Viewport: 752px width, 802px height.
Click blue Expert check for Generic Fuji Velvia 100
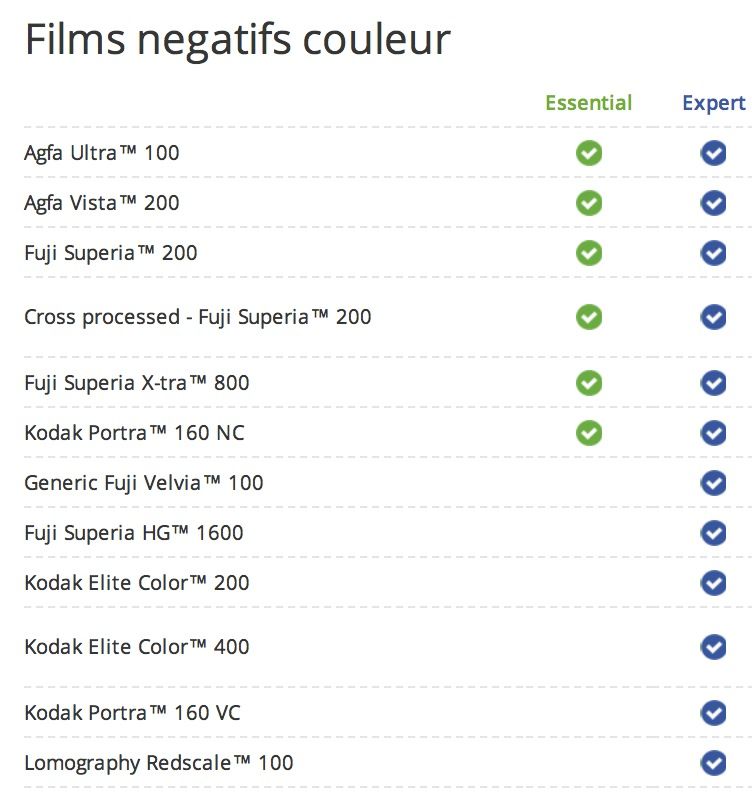pyautogui.click(x=713, y=483)
